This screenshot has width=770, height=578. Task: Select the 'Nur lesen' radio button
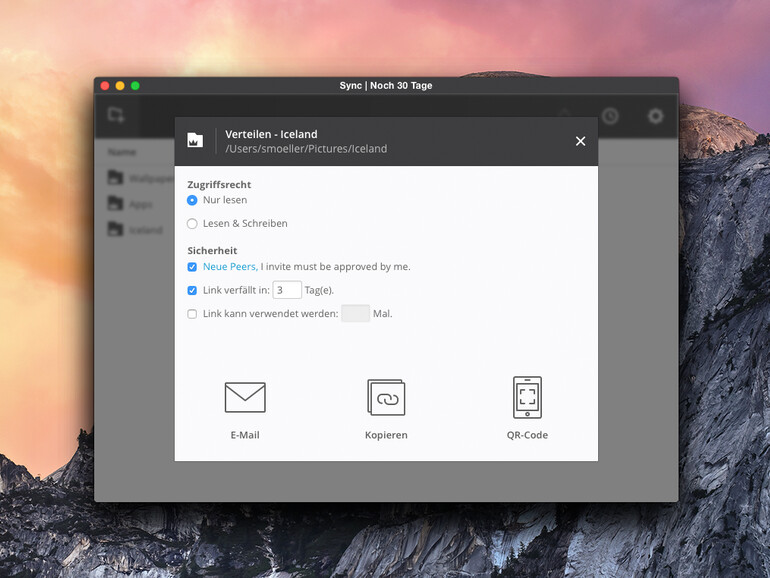[x=193, y=200]
